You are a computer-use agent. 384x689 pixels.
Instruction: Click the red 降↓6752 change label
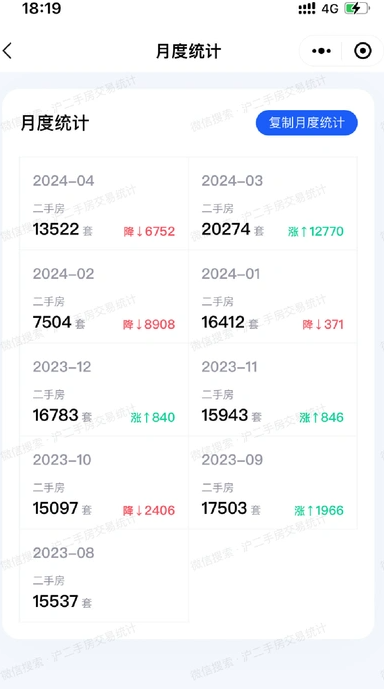pyautogui.click(x=149, y=232)
